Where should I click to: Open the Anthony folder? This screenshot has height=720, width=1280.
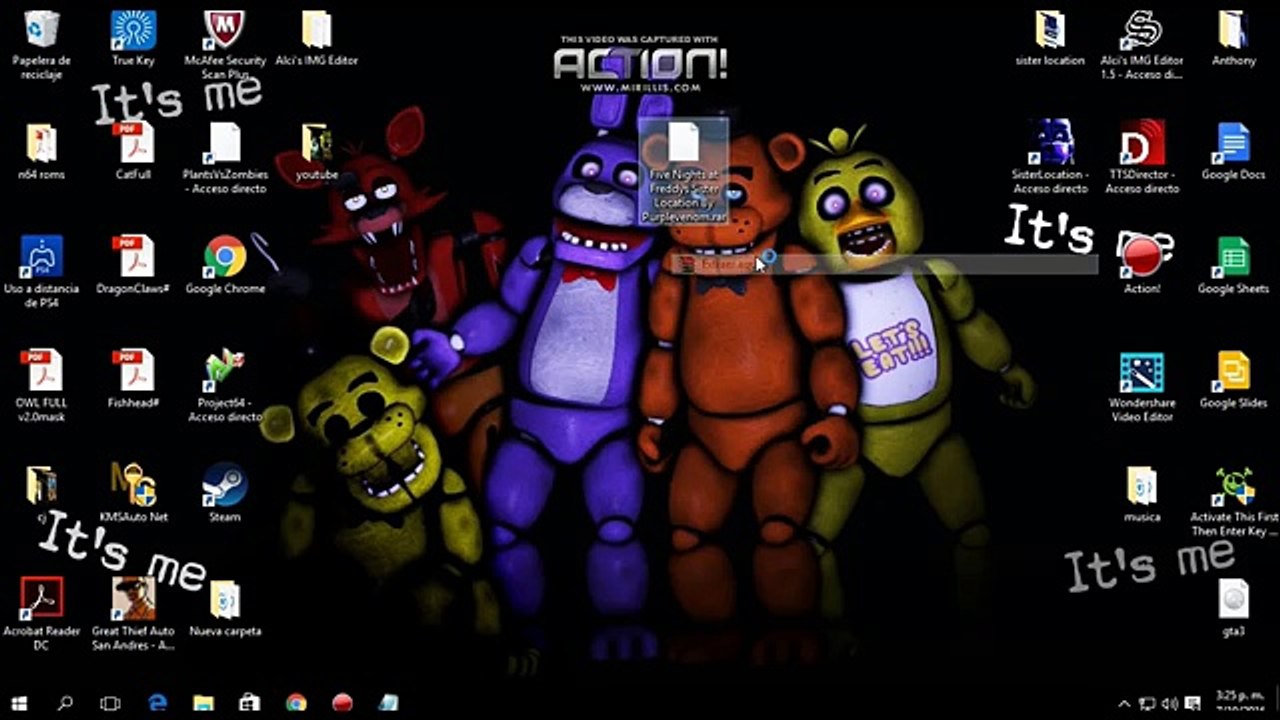1234,38
